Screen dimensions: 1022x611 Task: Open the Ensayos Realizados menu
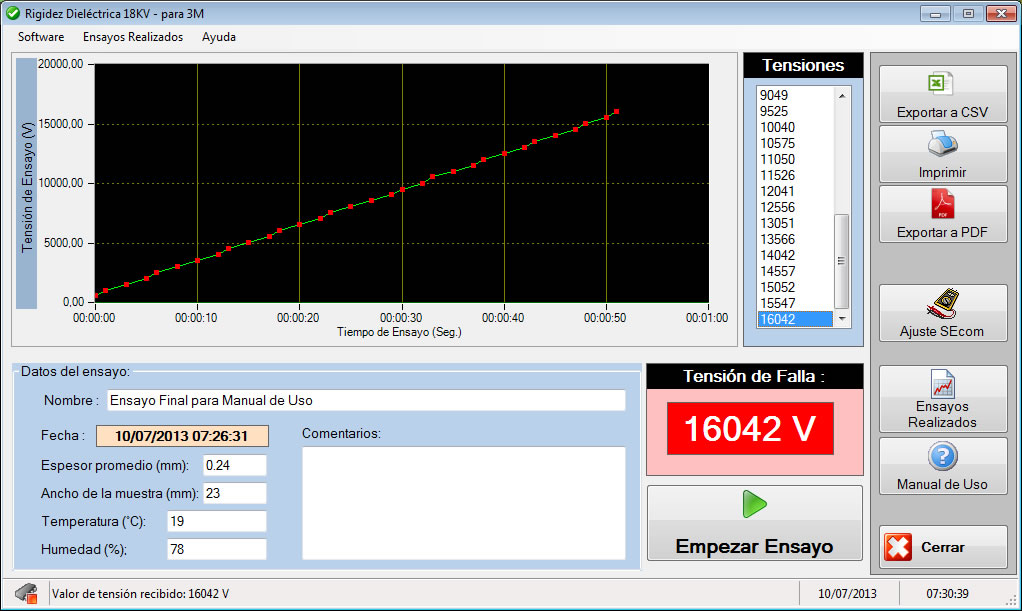point(133,37)
